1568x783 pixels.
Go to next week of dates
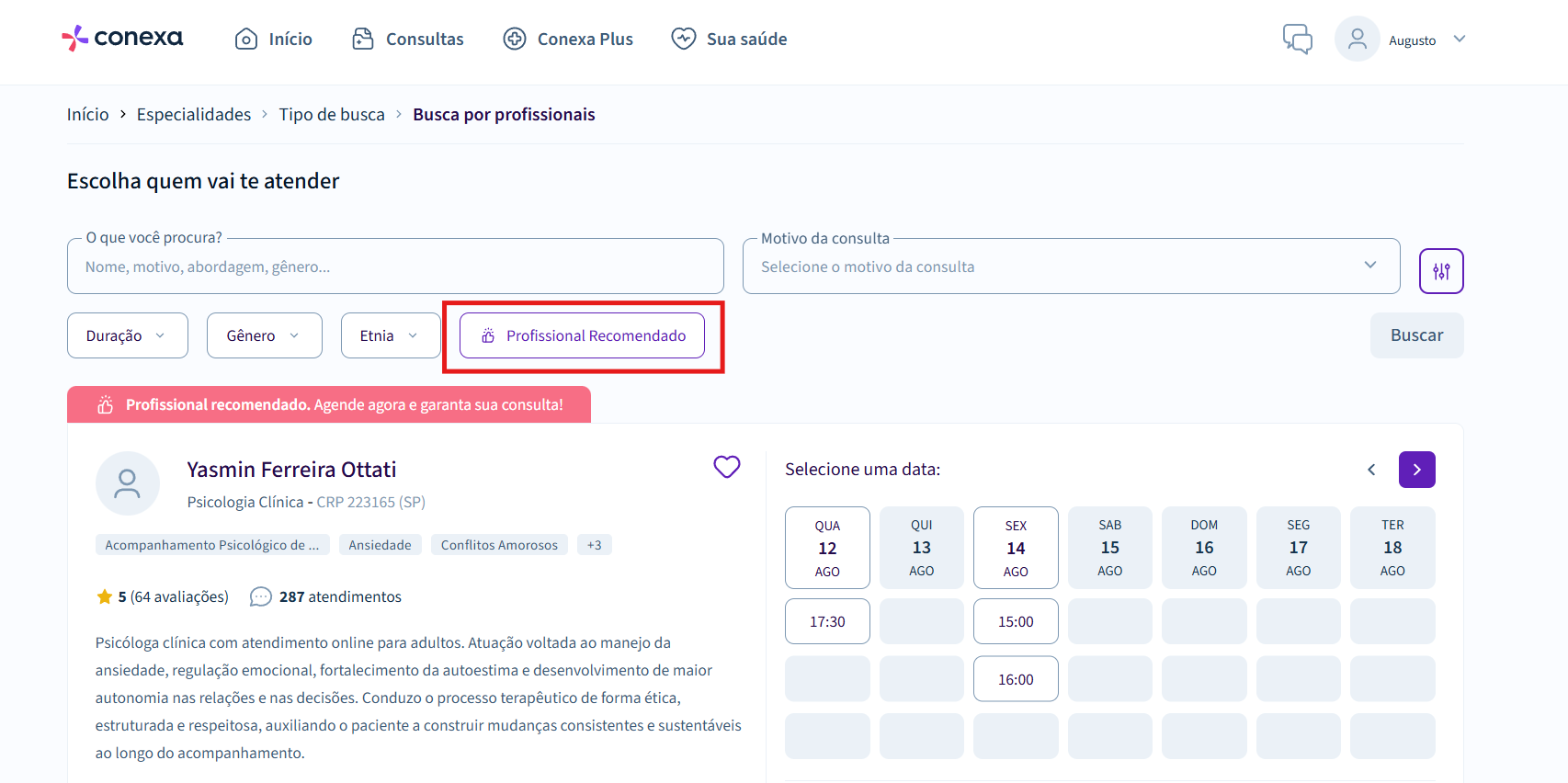(x=1416, y=470)
